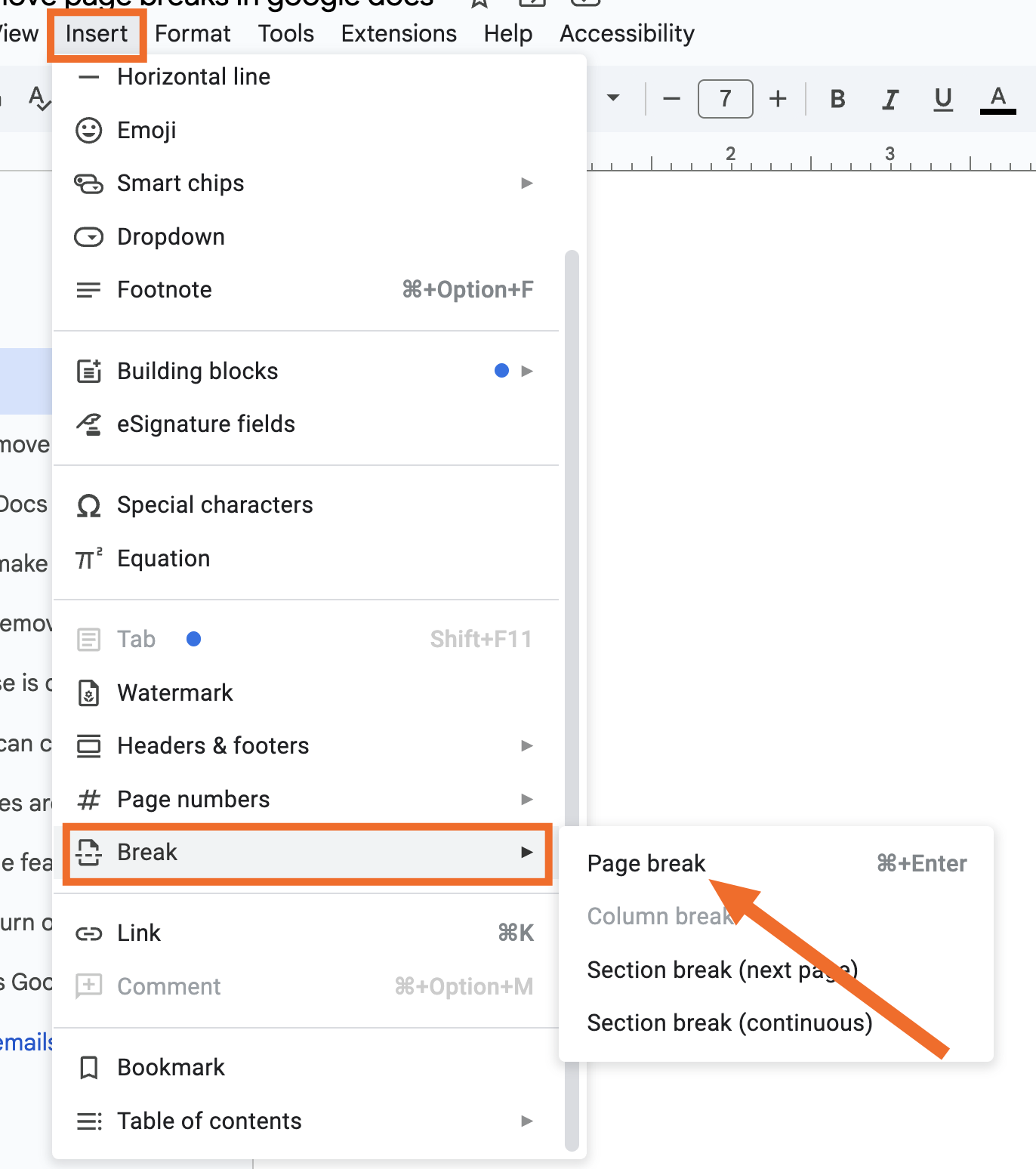
Task: Click the Dropdown chip icon
Action: coord(88,237)
